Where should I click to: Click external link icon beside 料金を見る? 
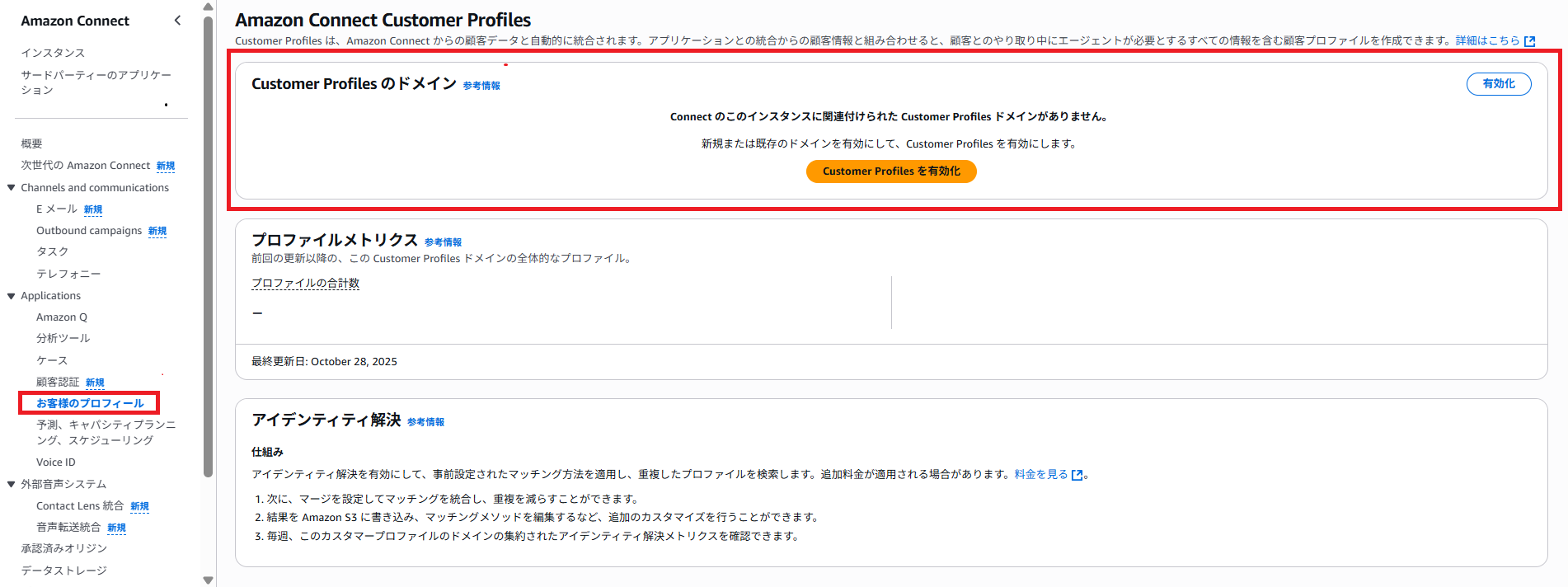coord(1077,475)
